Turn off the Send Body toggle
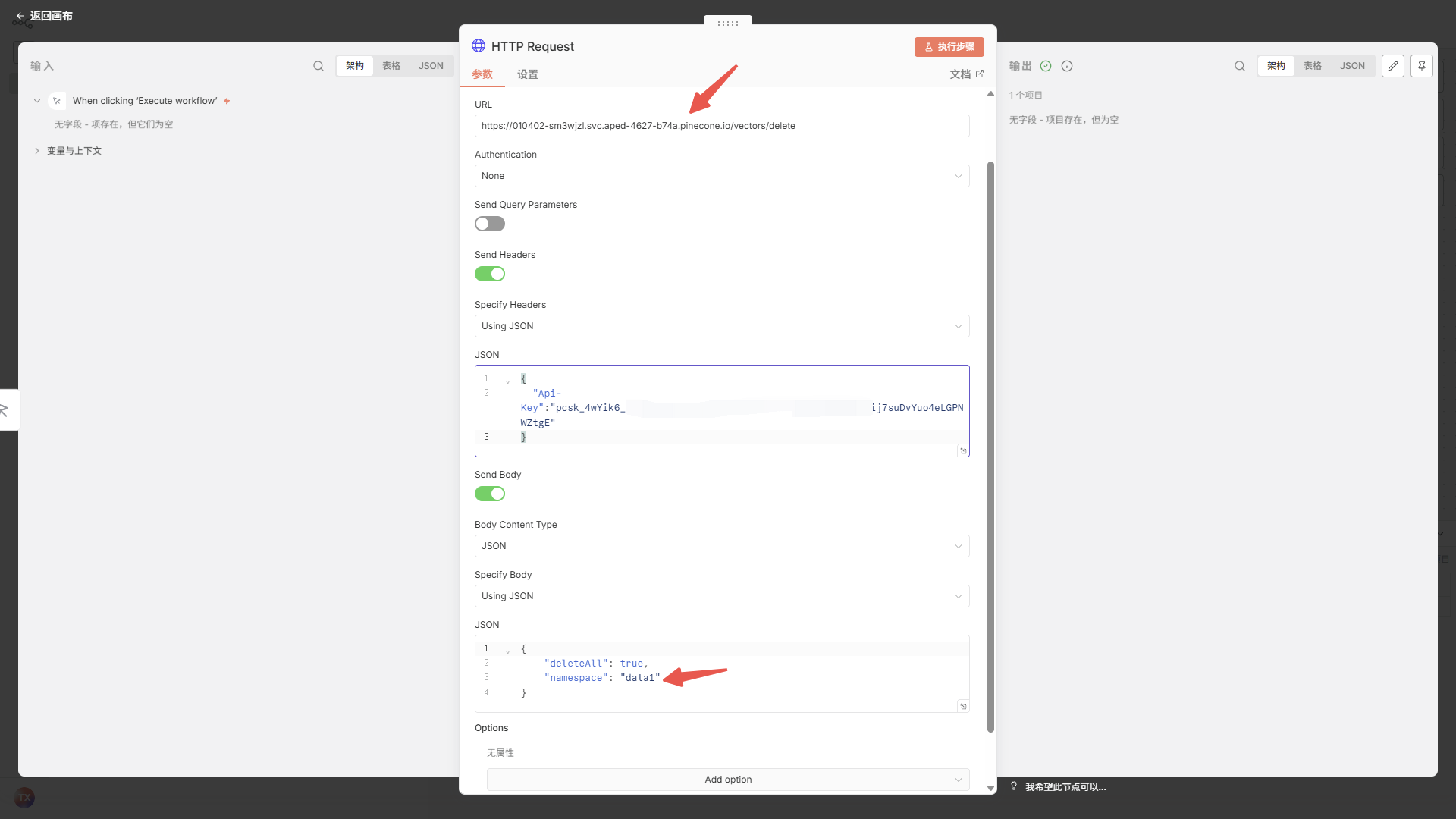The width and height of the screenshot is (1456, 819). tap(490, 494)
